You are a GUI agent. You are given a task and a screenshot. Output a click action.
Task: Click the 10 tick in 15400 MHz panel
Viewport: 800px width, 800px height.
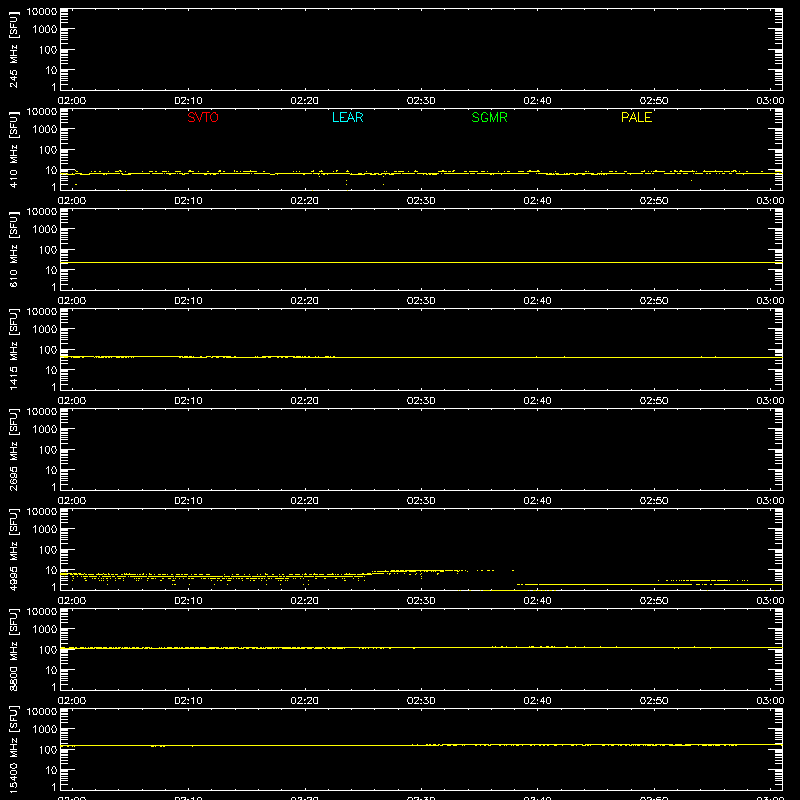point(52,770)
